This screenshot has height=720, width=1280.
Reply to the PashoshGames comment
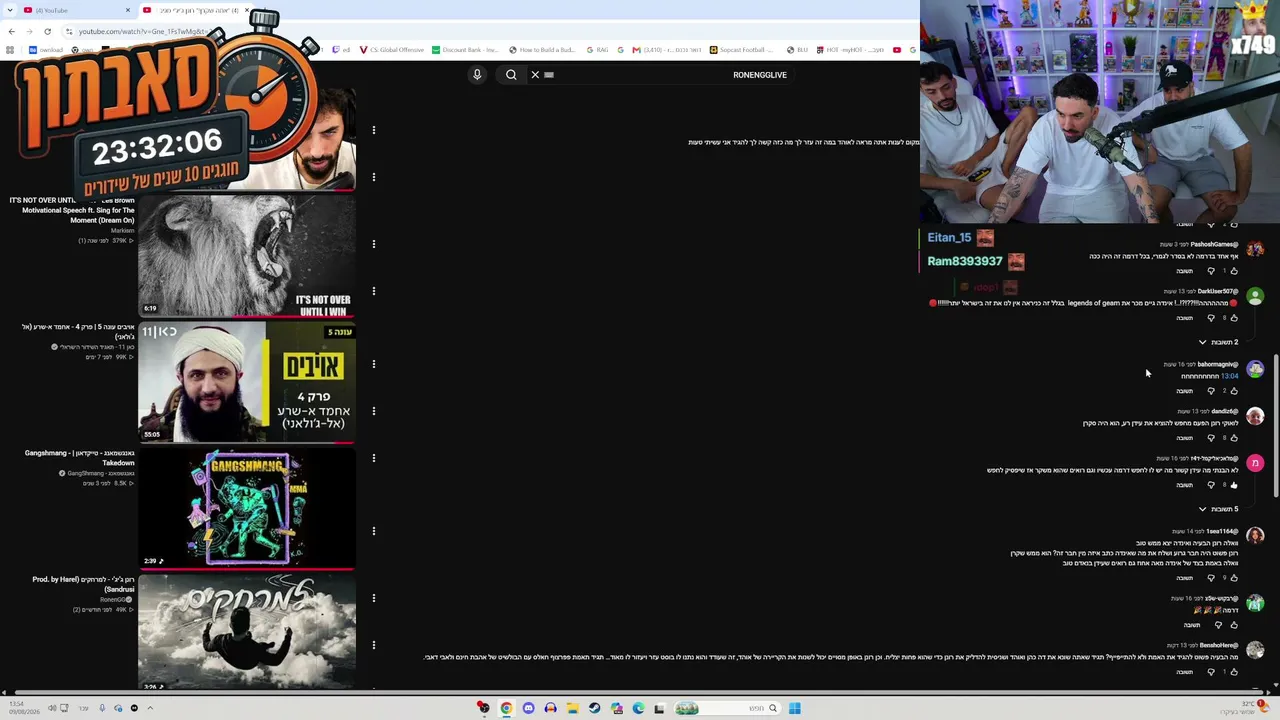tap(1185, 271)
